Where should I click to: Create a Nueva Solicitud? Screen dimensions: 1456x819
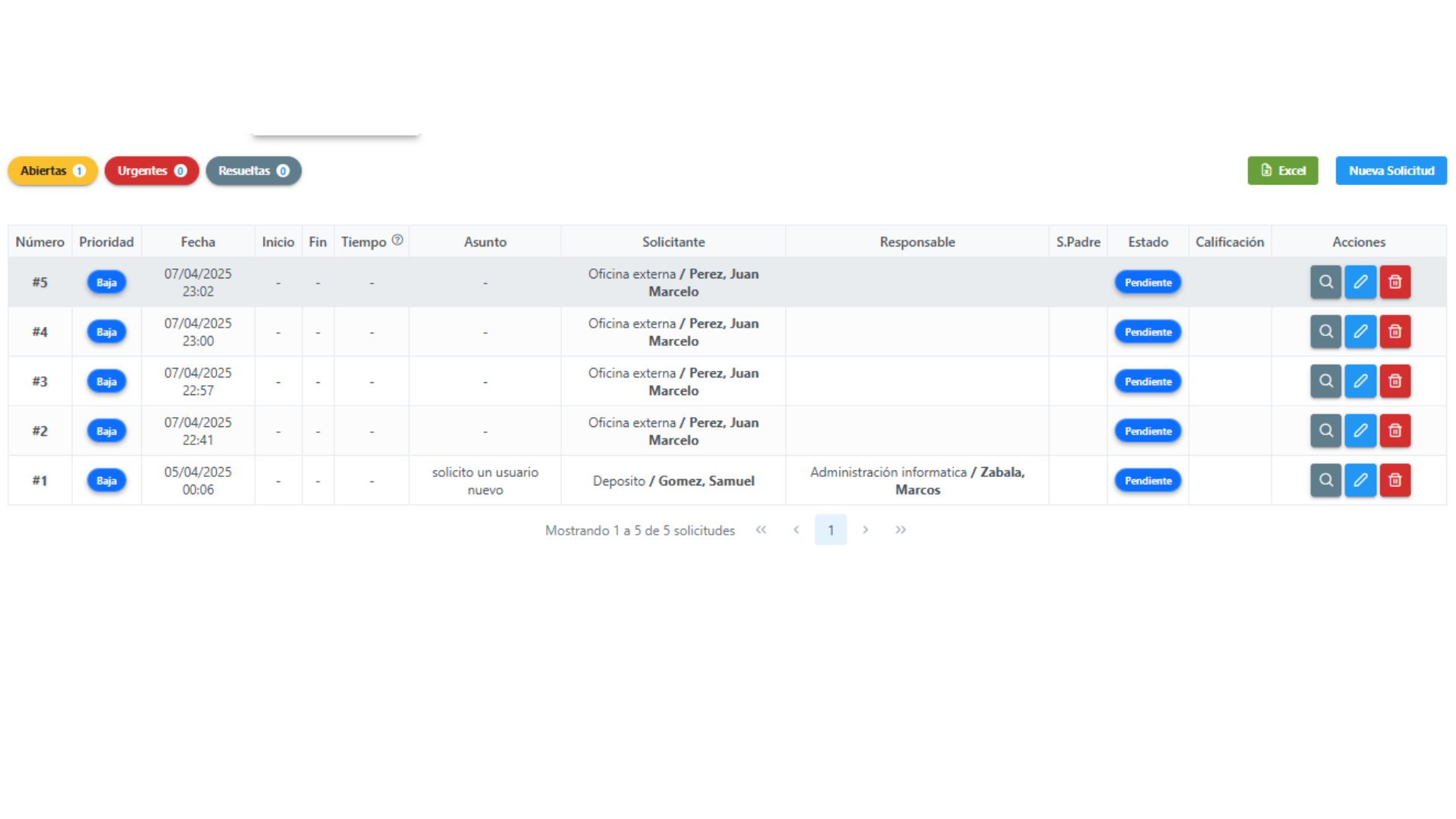tap(1391, 171)
